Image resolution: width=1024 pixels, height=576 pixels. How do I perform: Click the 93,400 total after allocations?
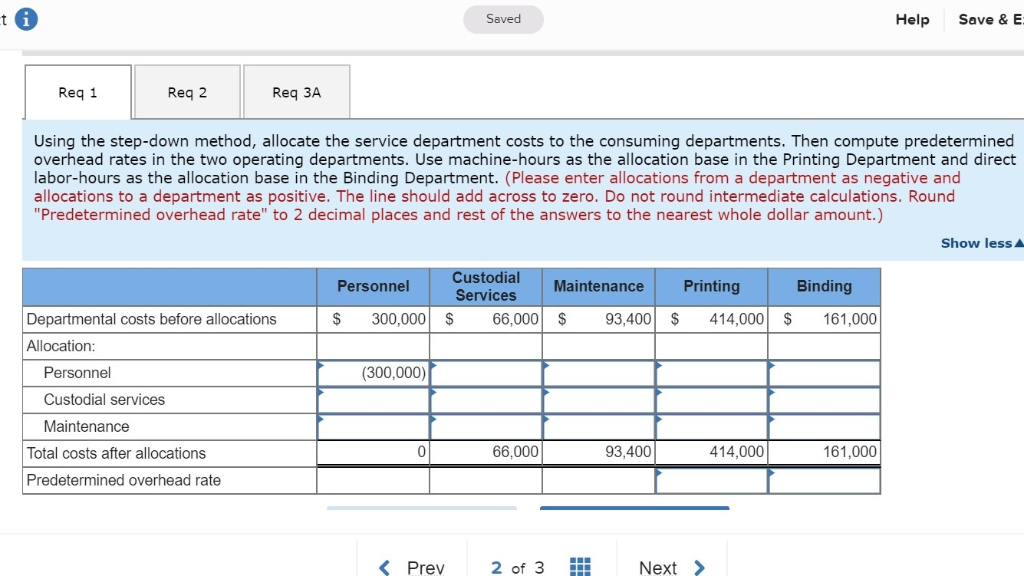628,452
